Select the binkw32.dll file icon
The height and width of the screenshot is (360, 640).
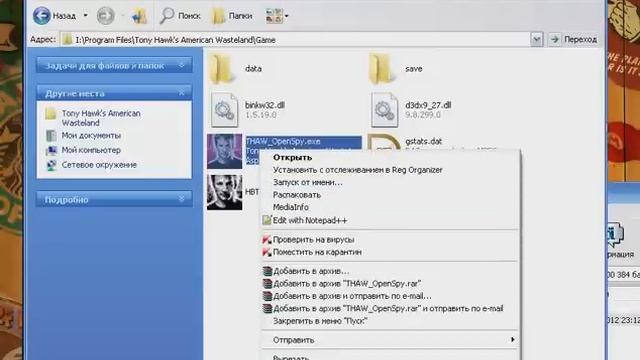(224, 109)
